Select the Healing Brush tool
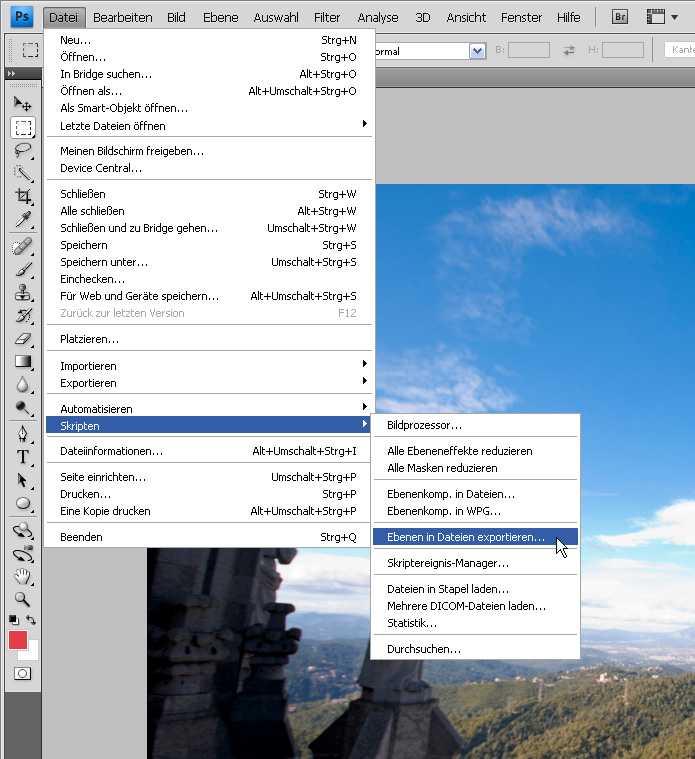Image resolution: width=695 pixels, height=759 pixels. point(23,246)
